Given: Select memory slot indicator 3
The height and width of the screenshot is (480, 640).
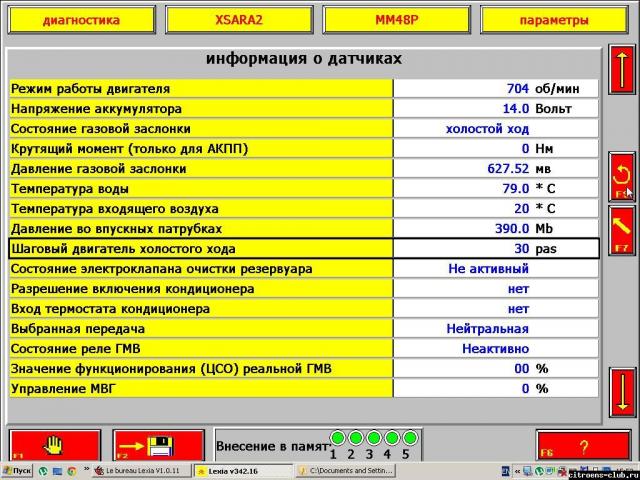Looking at the screenshot, I should [373, 438].
